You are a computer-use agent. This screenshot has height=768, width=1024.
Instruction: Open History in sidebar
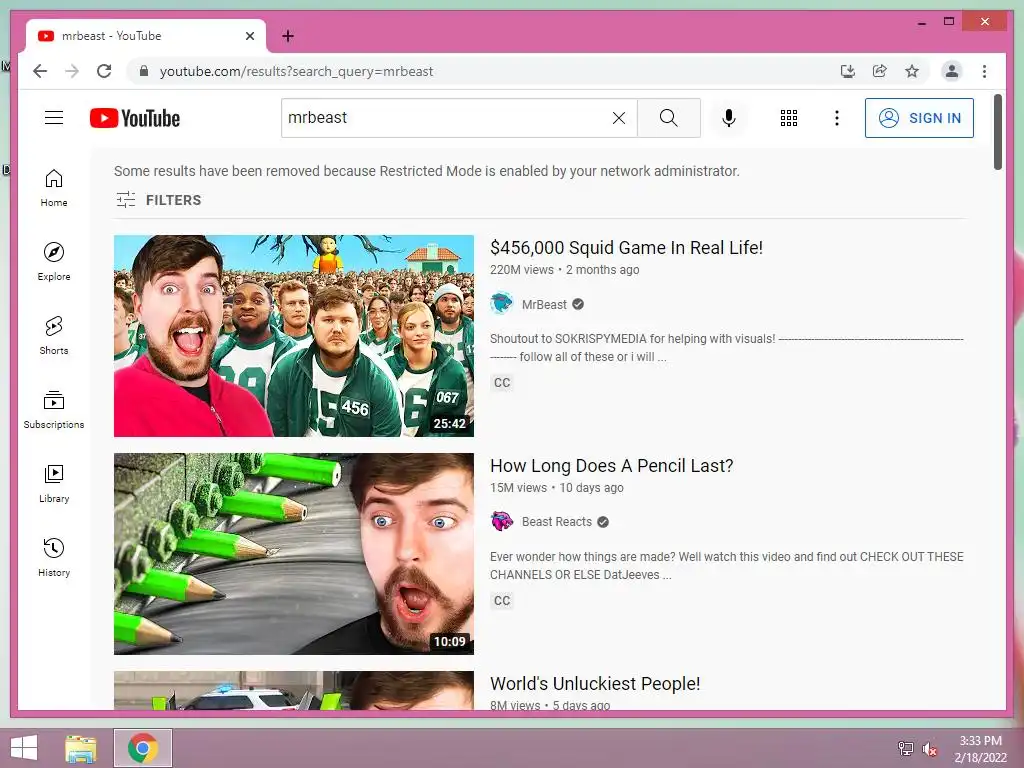point(54,557)
